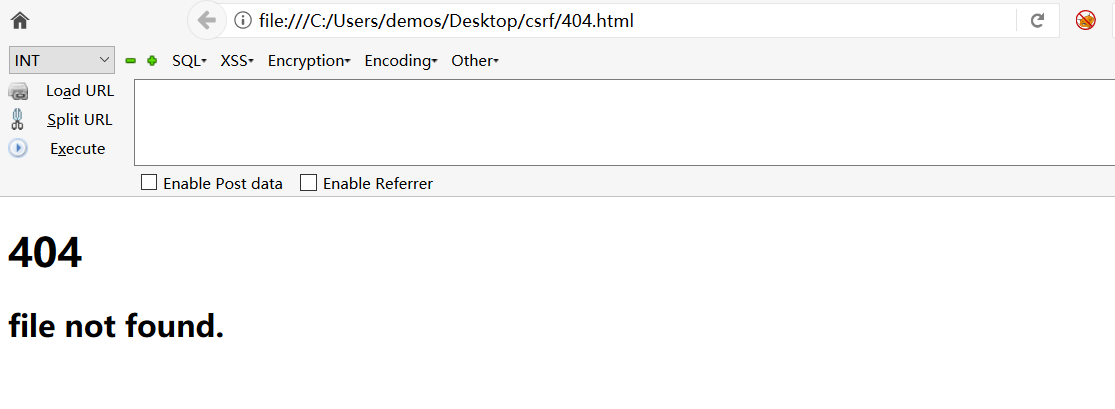The image size is (1115, 409).
Task: Open the INT type dropdown
Action: pyautogui.click(x=62, y=60)
